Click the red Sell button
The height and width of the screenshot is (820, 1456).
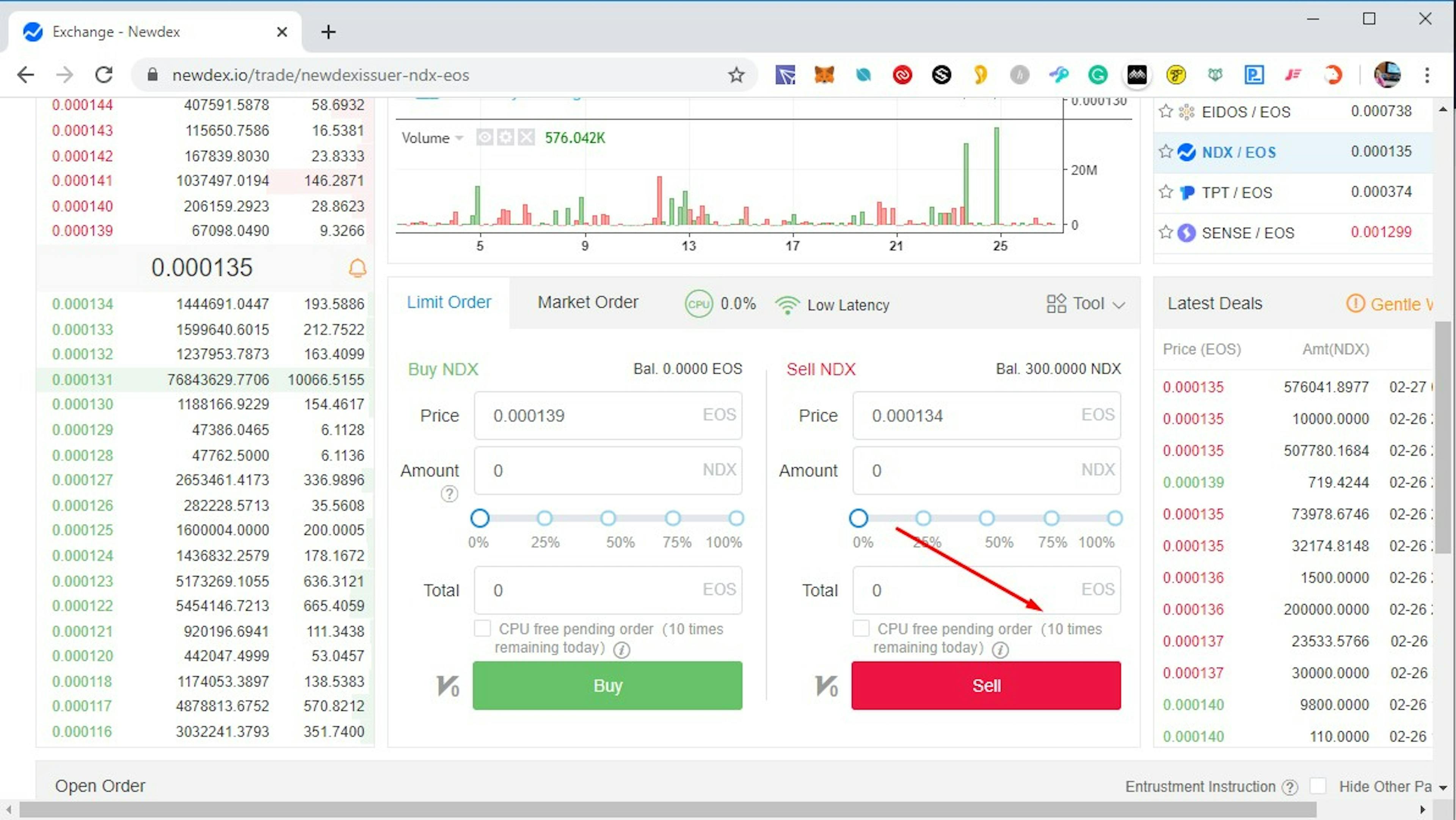pos(986,685)
